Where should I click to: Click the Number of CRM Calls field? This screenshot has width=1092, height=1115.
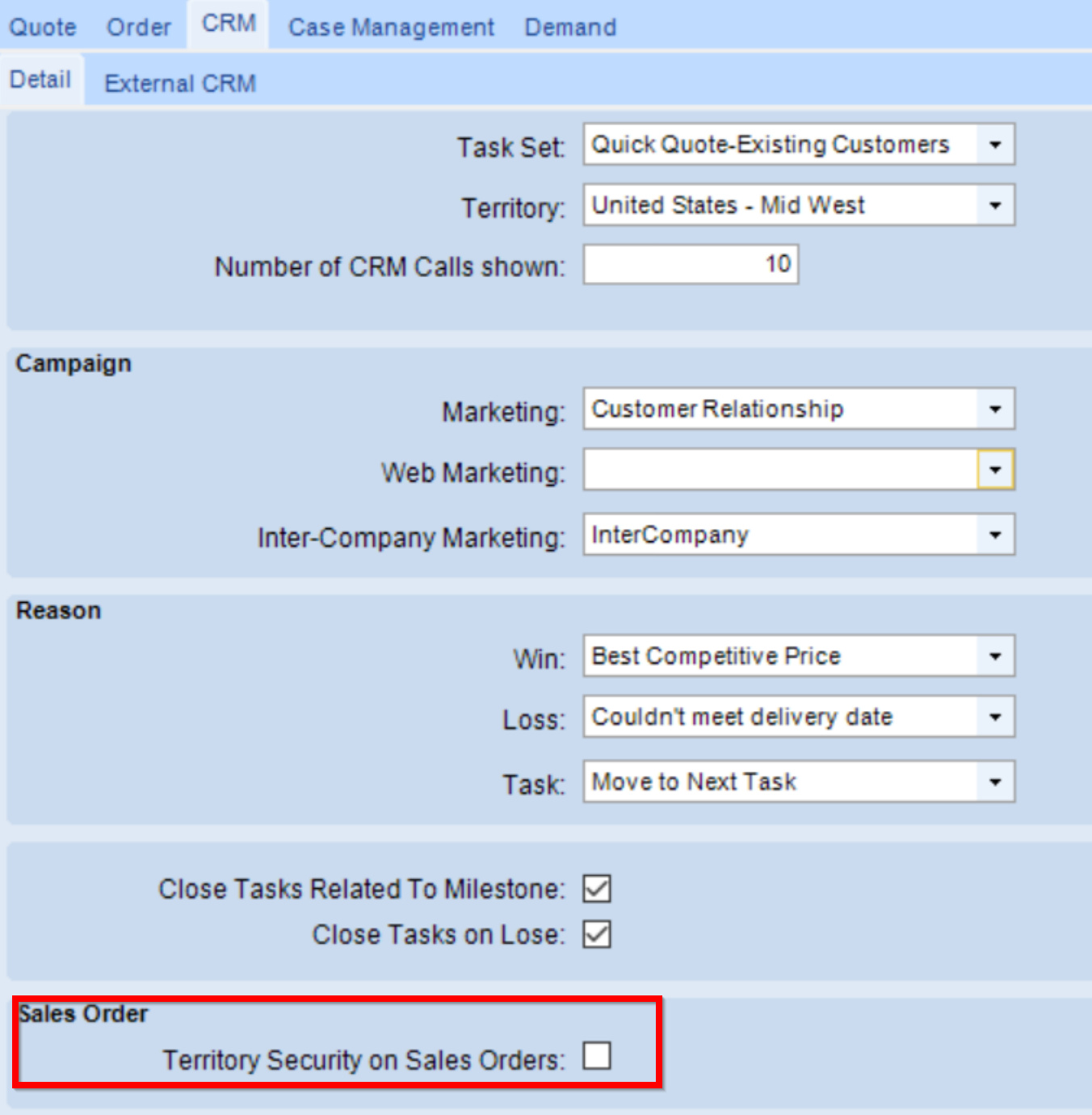point(691,264)
